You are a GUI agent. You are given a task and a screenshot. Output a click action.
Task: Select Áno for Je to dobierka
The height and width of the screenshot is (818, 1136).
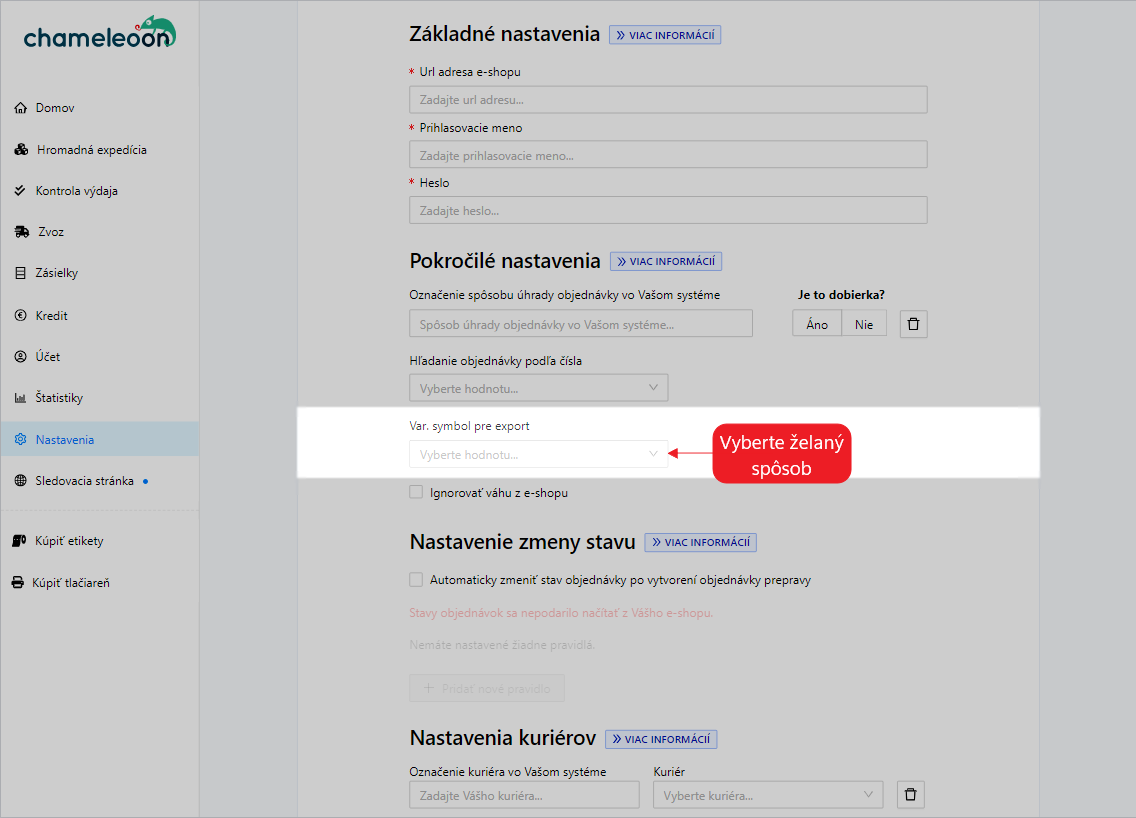[x=817, y=323]
